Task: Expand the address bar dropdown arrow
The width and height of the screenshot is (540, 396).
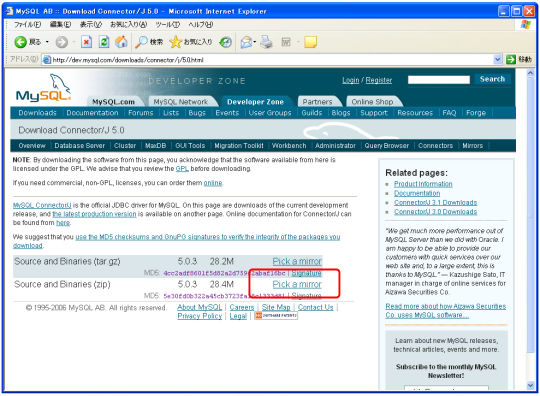Action: click(x=497, y=60)
